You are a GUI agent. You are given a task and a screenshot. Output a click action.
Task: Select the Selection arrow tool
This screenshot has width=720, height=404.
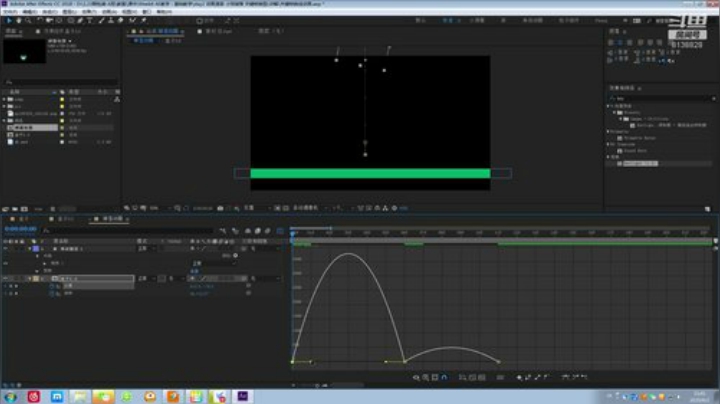(8, 21)
